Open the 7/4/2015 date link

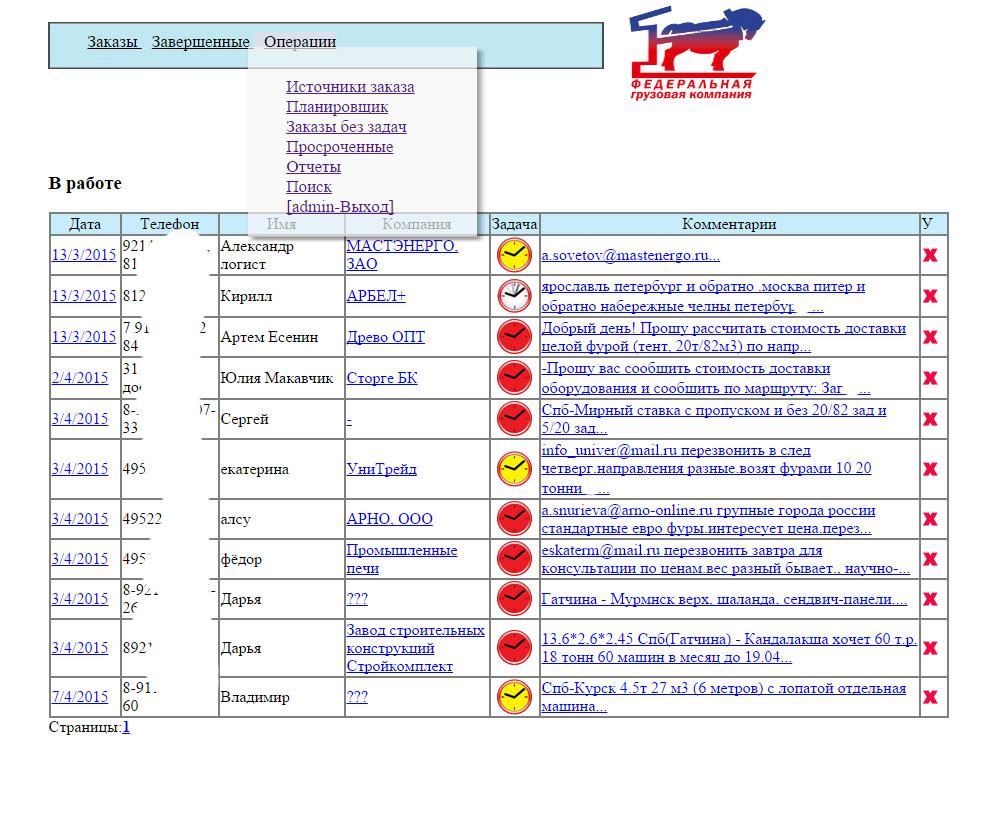(x=80, y=697)
